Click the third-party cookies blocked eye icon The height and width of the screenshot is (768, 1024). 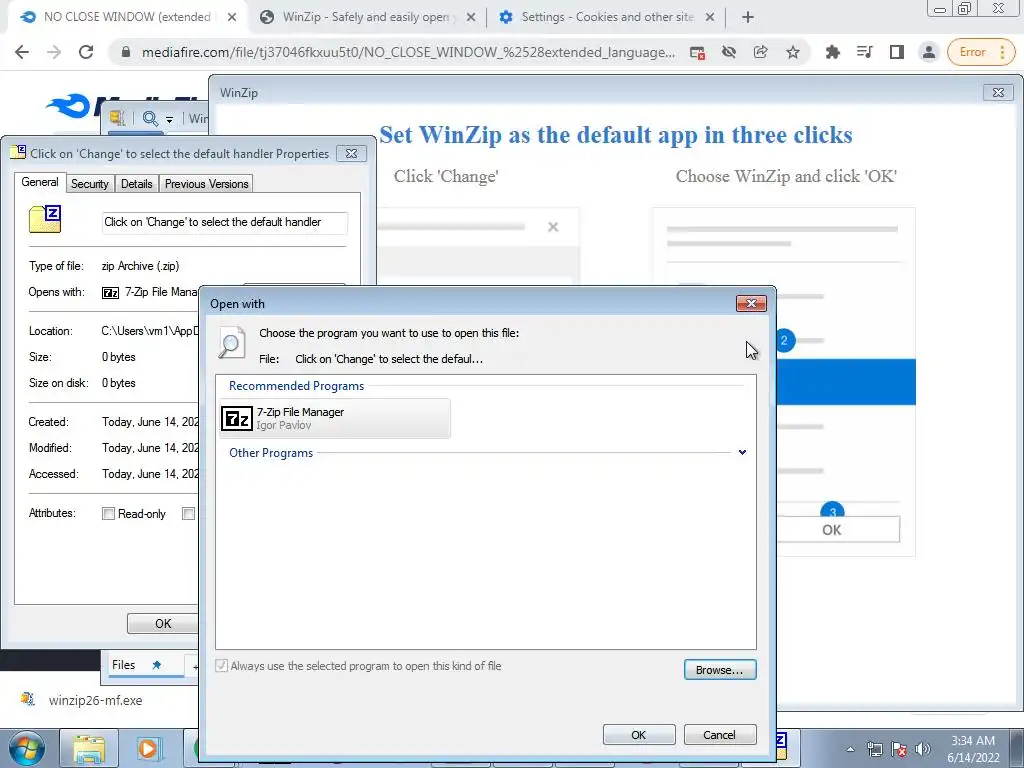(x=729, y=52)
